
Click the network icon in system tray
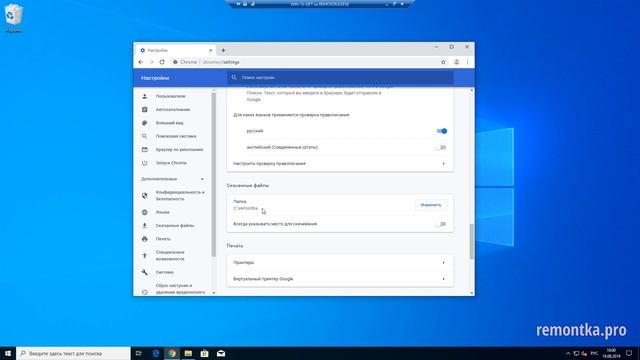point(576,353)
